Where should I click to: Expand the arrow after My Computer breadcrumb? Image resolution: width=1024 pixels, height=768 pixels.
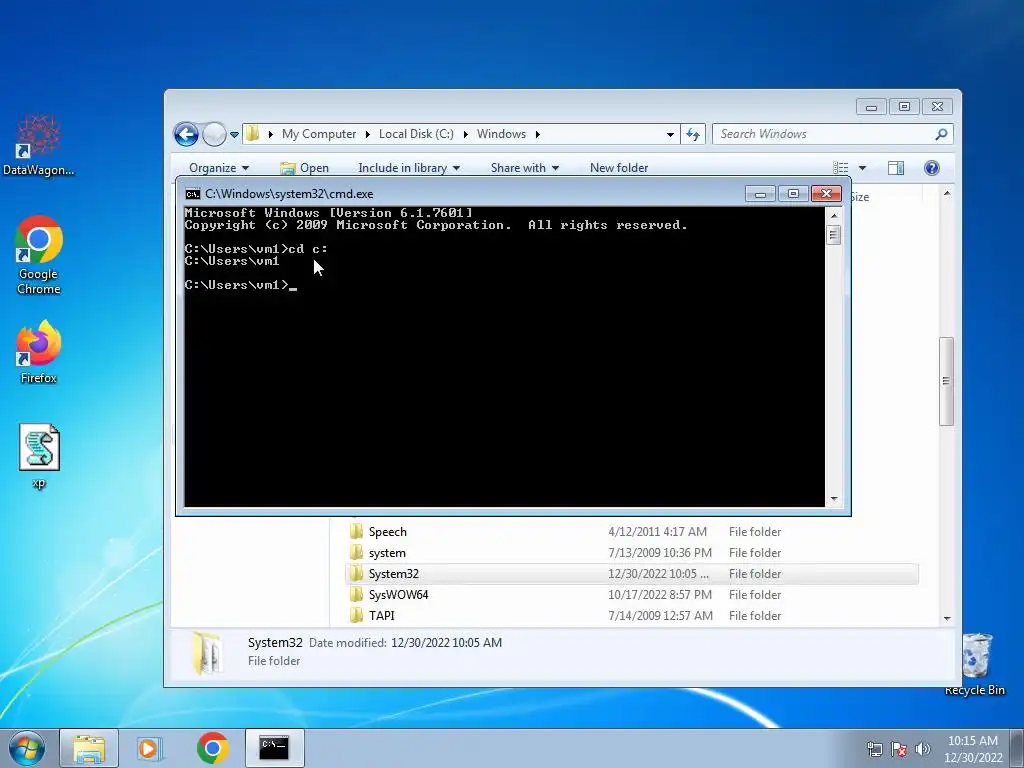pyautogui.click(x=368, y=135)
